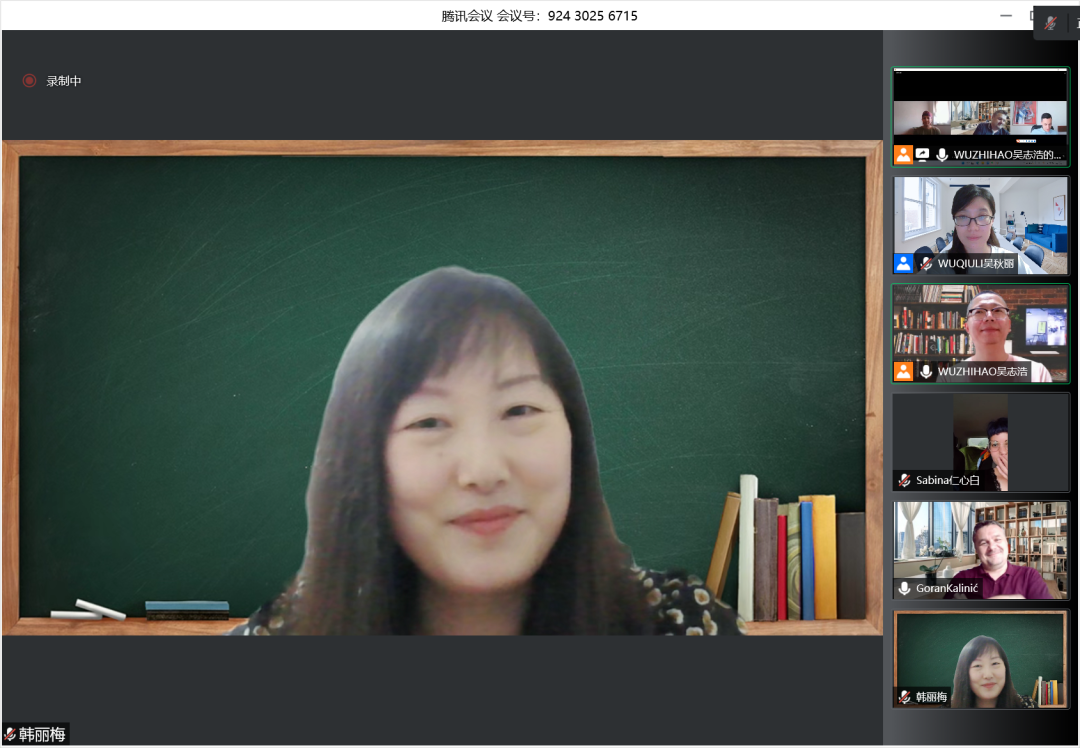Click 韩丽梅's muted mic icon in sidebar tile
1080x748 pixels.
coord(904,697)
